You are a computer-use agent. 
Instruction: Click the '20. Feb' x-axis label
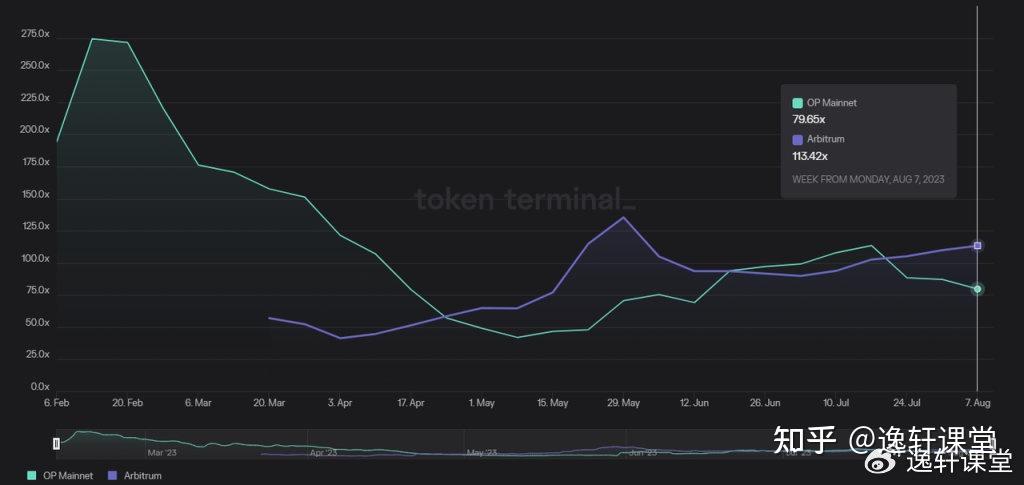click(x=127, y=403)
